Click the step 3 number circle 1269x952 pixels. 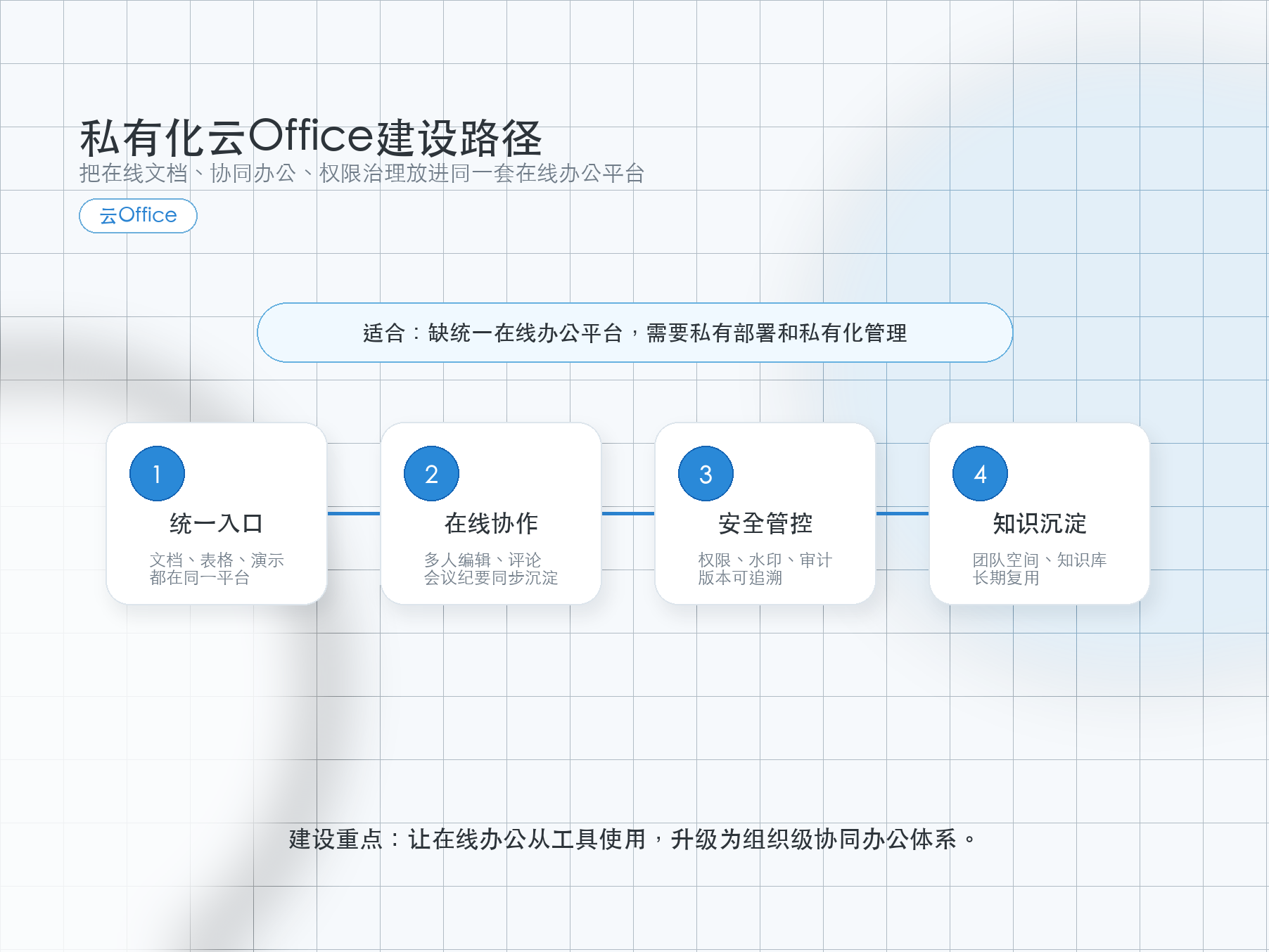coord(706,474)
